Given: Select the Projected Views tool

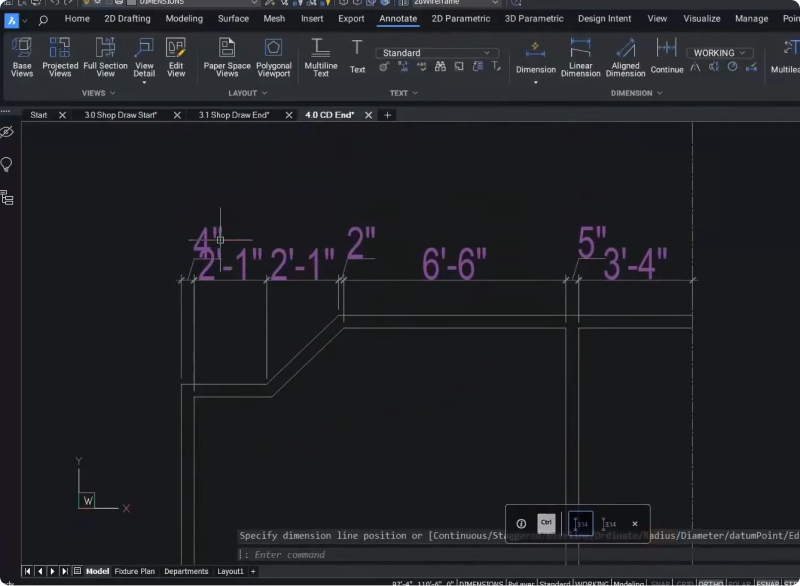Looking at the screenshot, I should [x=60, y=57].
